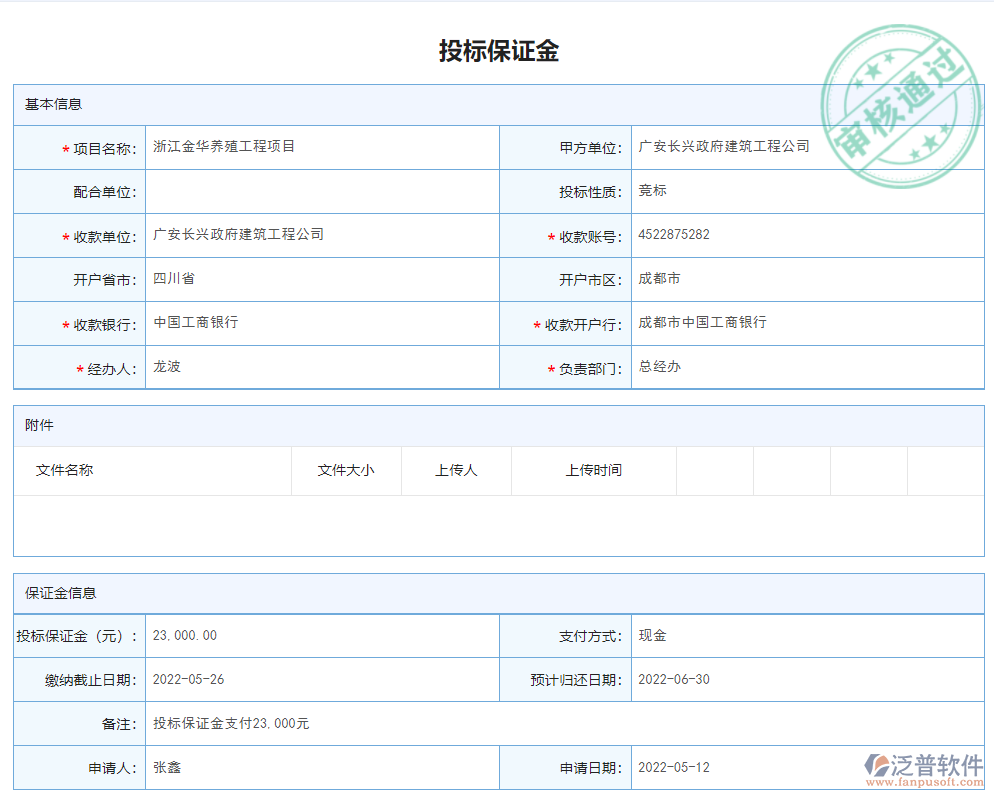Click the 泛普软件 logo watermark
Image resolution: width=994 pixels, height=798 pixels.
click(x=921, y=765)
